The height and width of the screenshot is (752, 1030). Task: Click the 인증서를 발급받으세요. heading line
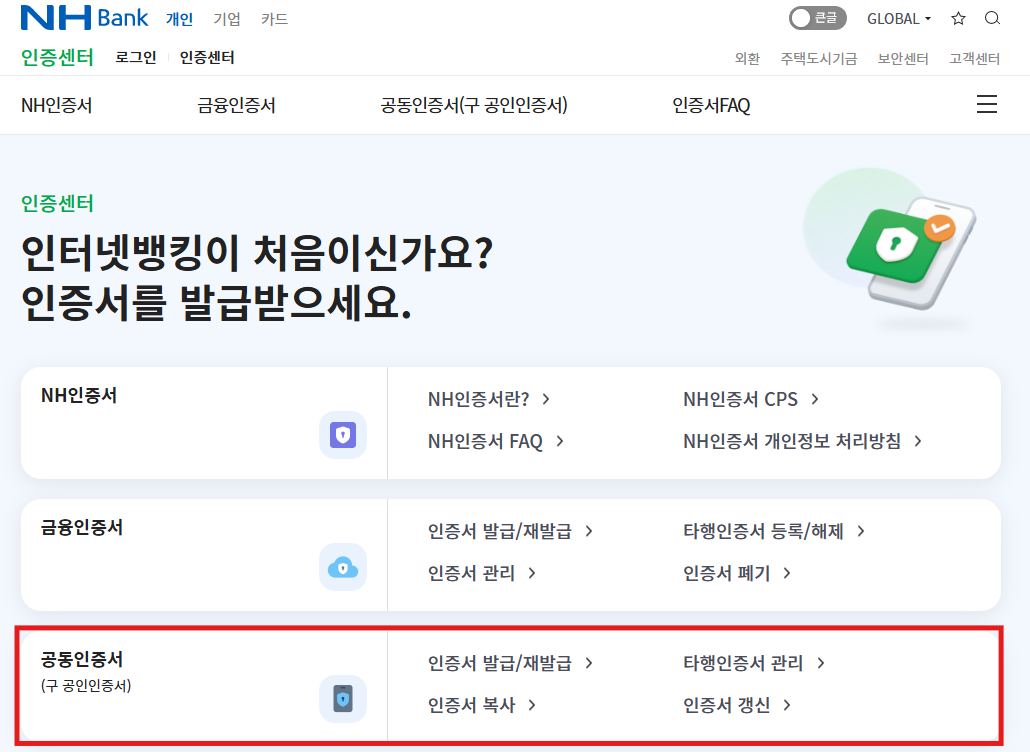click(216, 303)
